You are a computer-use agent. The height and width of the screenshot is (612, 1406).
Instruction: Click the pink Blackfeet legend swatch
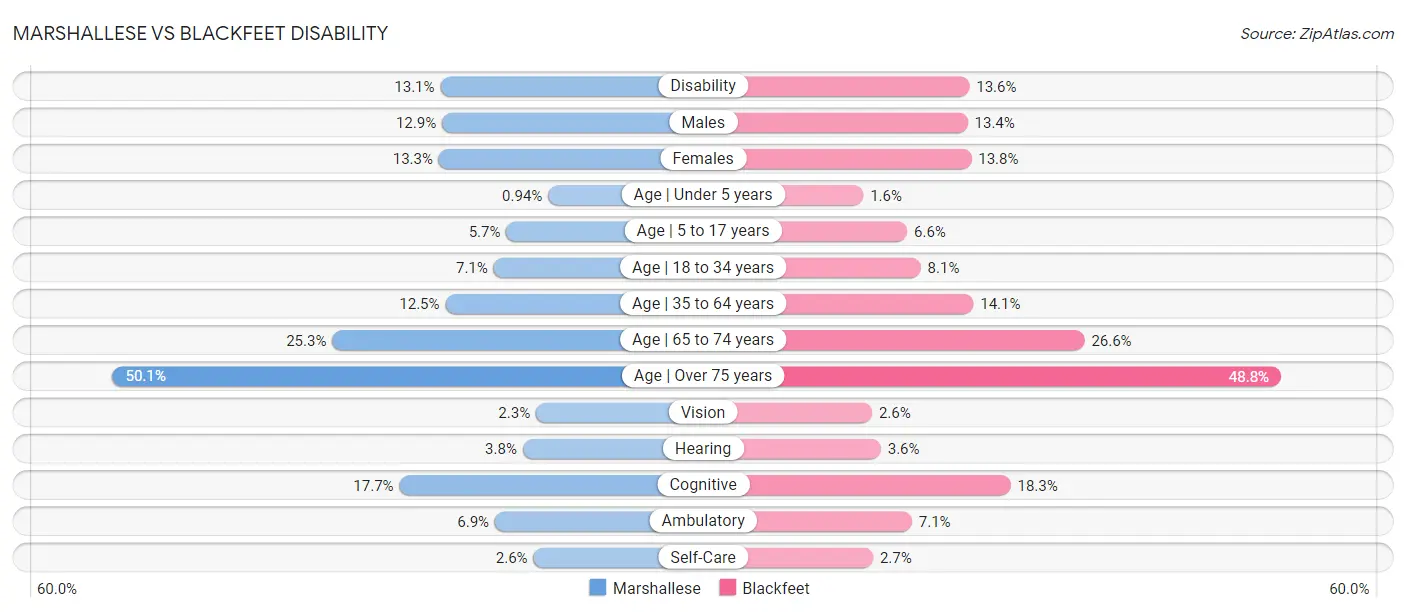(727, 588)
